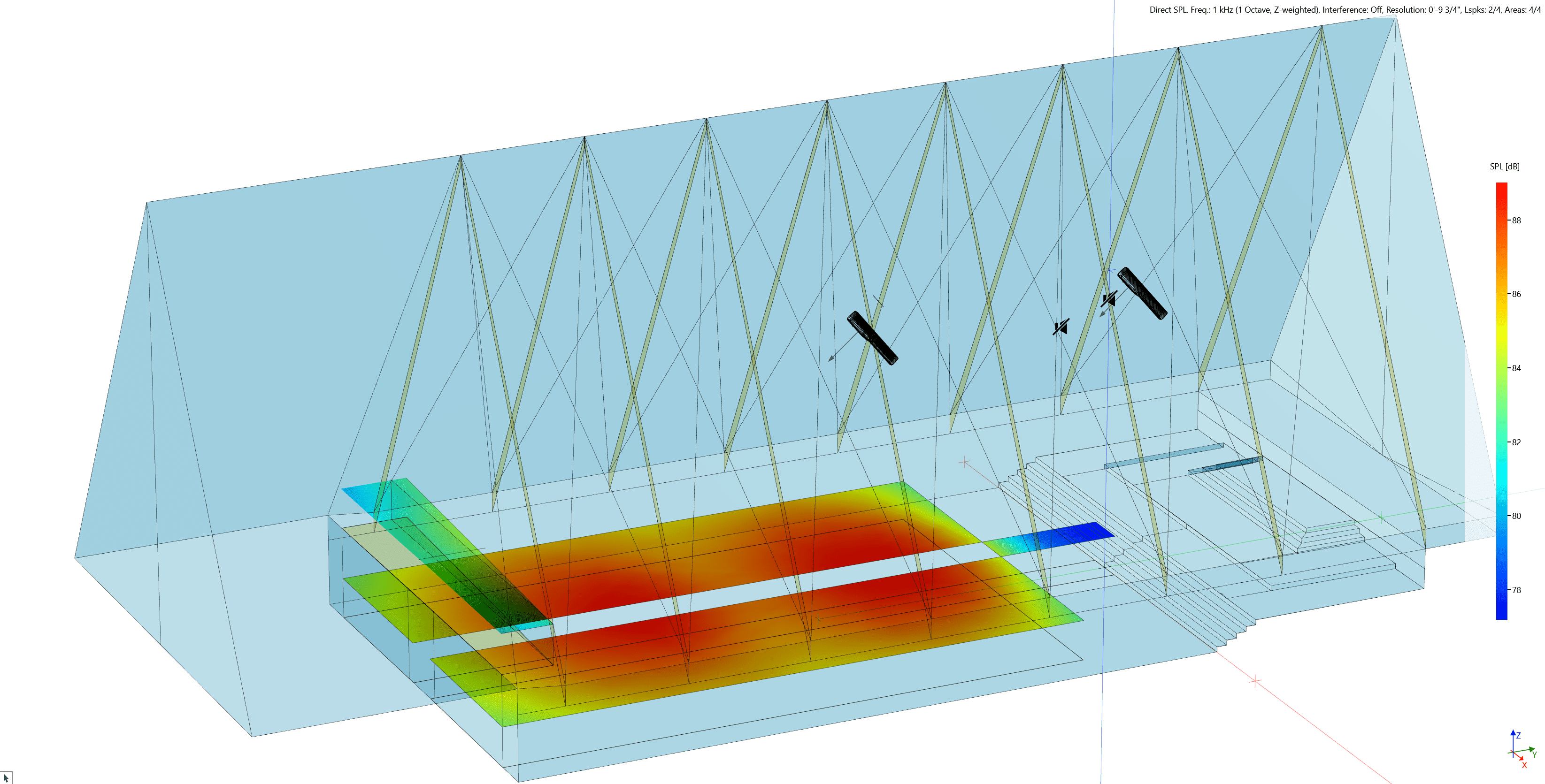This screenshot has height=784, width=1545.
Task: Click the 86 dB legend tick label
Action: [x=1516, y=294]
